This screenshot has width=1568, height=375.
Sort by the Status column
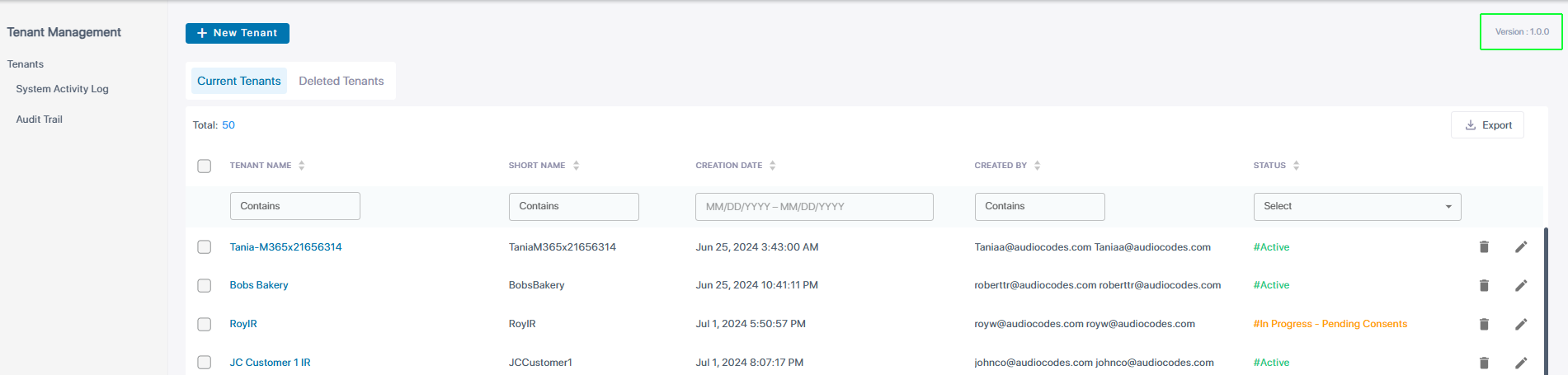click(1297, 166)
